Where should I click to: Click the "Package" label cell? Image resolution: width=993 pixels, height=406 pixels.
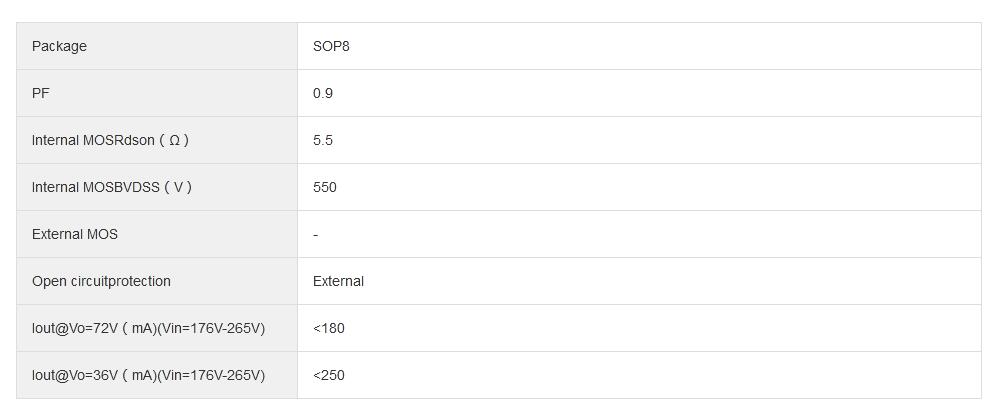pyautogui.click(x=59, y=46)
